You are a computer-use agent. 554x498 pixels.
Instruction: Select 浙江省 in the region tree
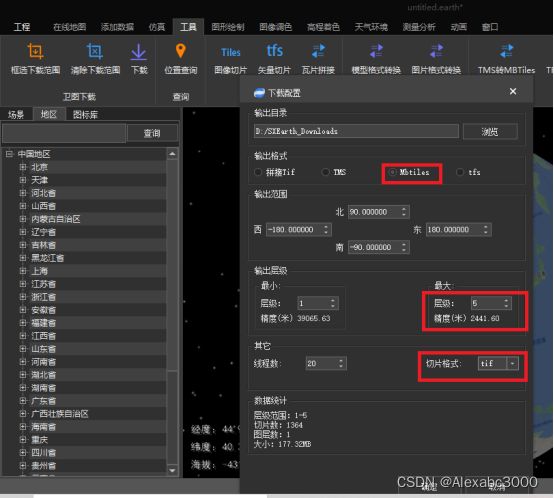[43, 297]
